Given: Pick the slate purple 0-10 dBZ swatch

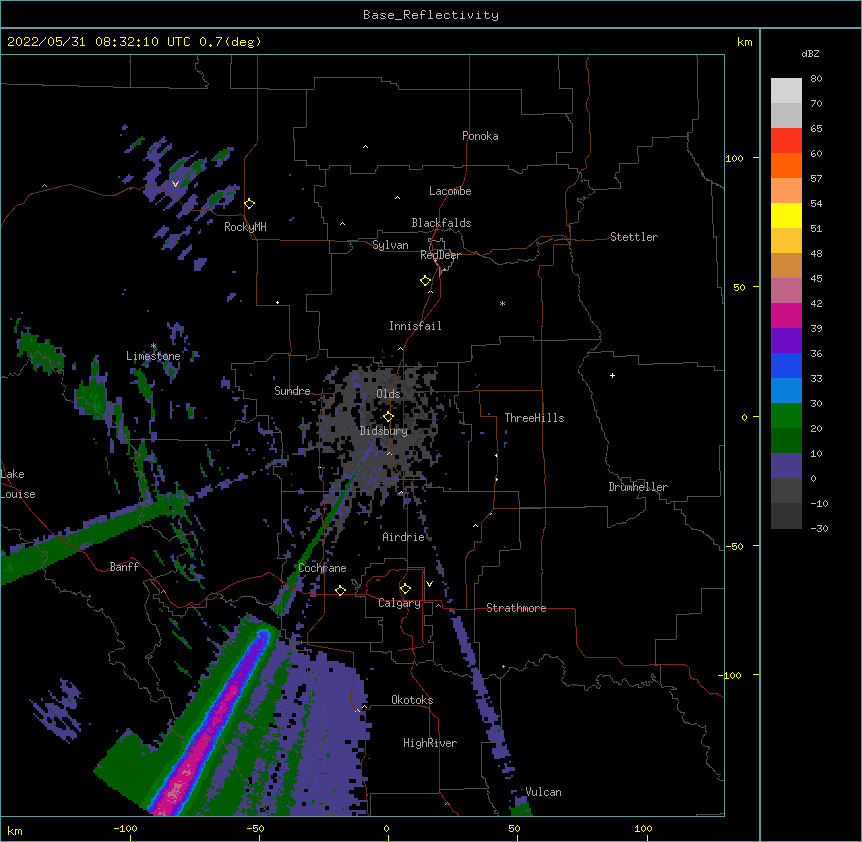Looking at the screenshot, I should 786,466.
